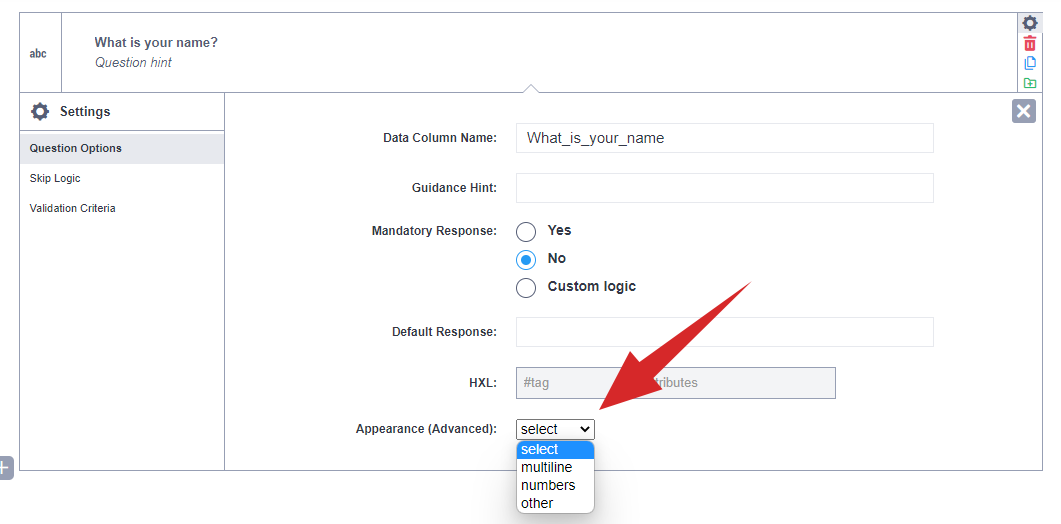Click the plus icon to add question
This screenshot has width=1061, height=524.
click(x=5, y=467)
